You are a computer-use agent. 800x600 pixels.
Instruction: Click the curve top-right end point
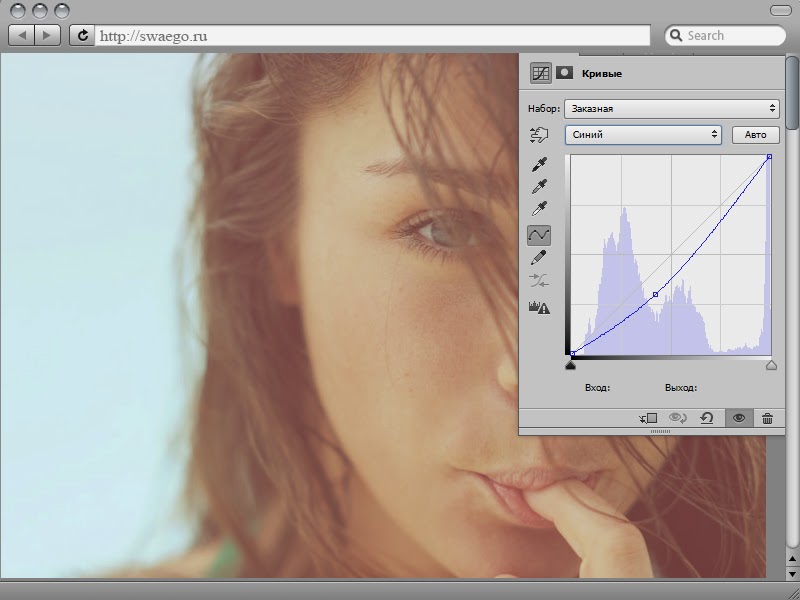coord(769,157)
